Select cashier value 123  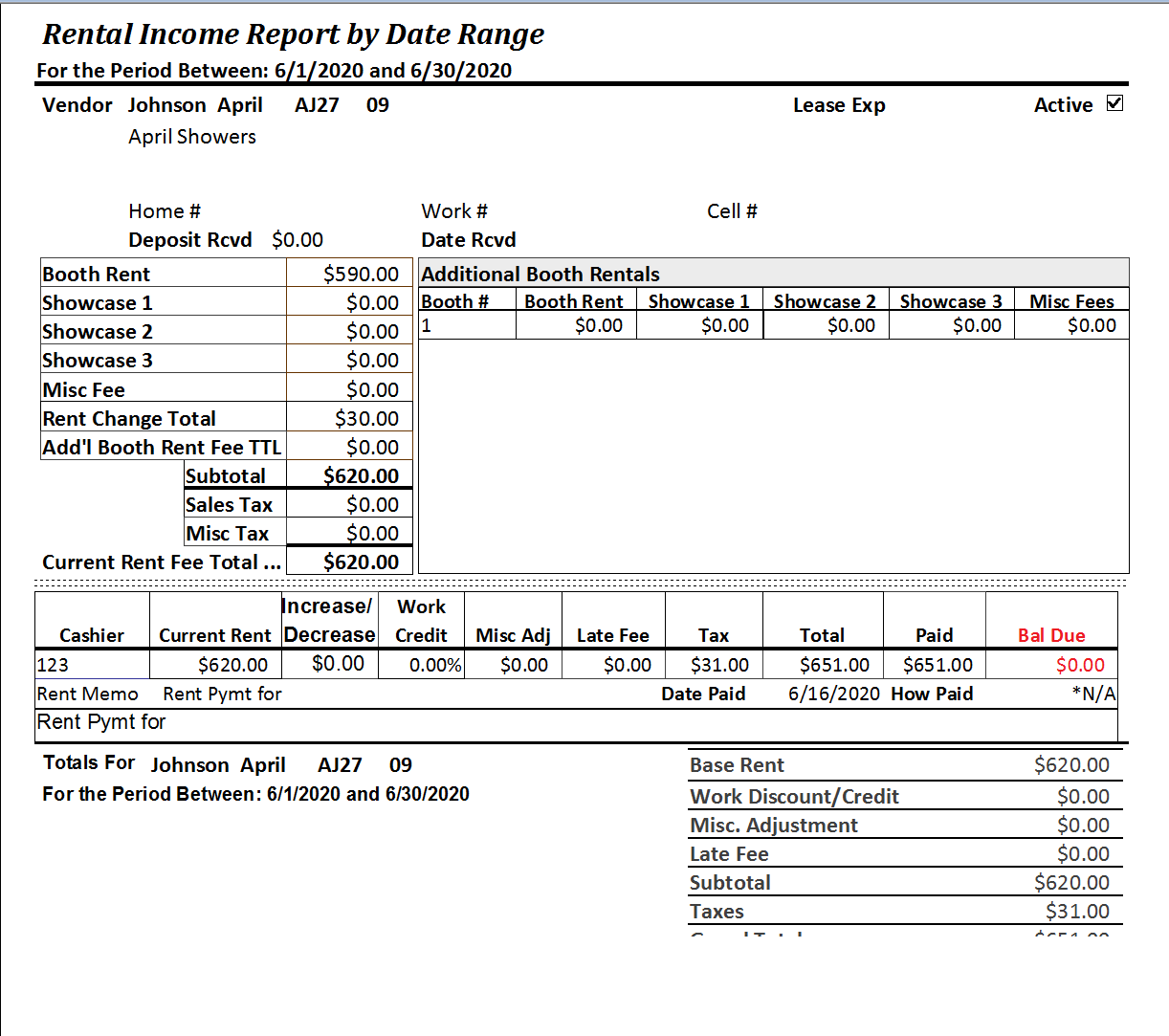(53, 665)
